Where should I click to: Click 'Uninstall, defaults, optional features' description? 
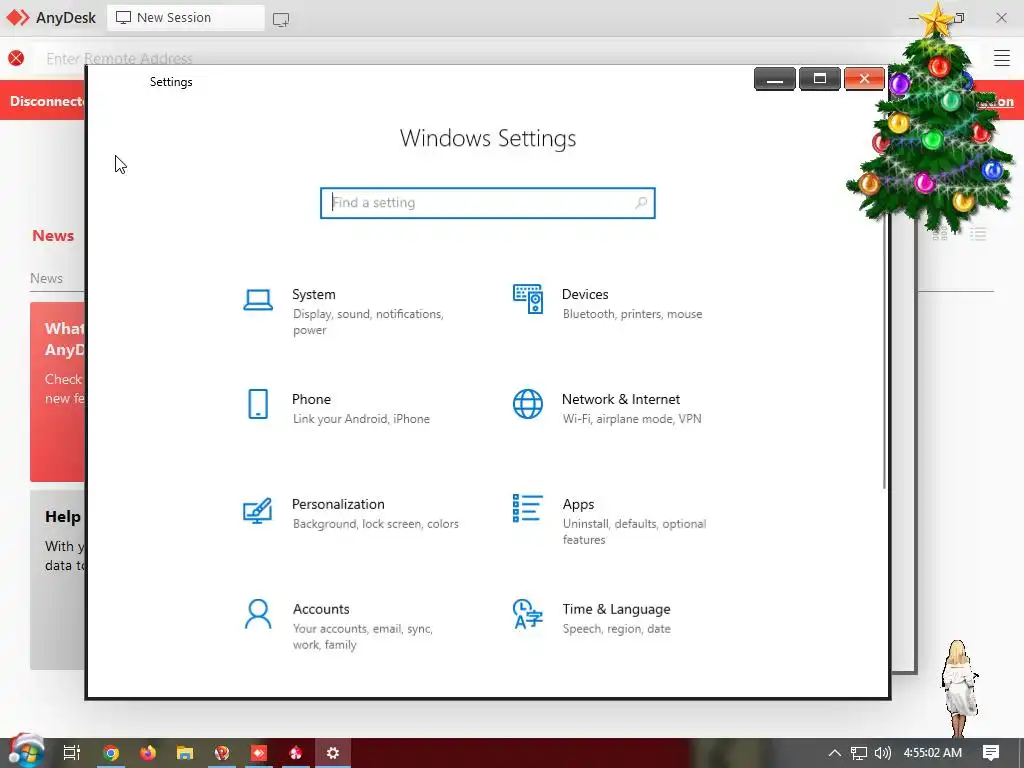[634, 532]
